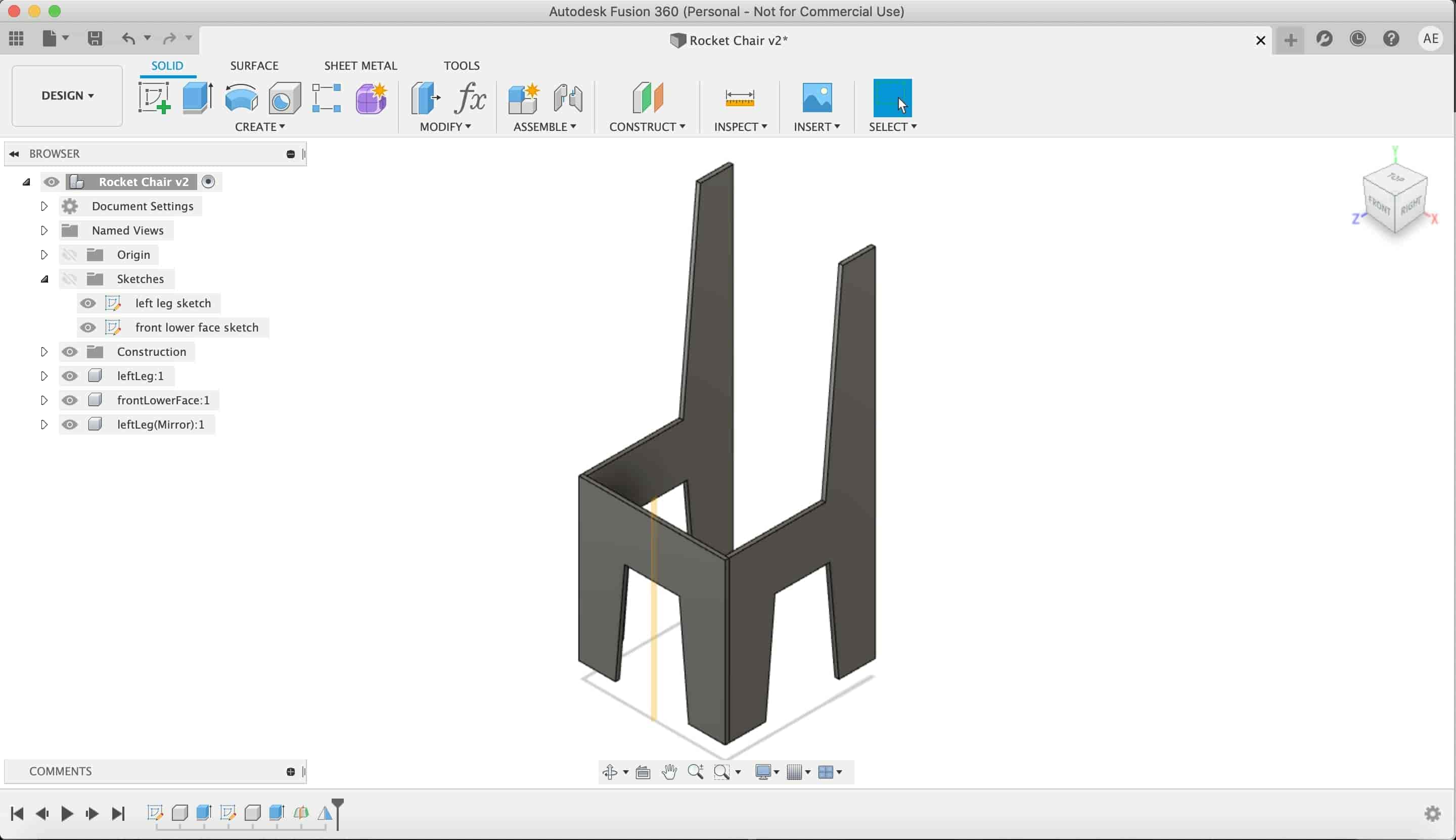Click the new design plus button
1456x840 pixels.
tap(1290, 40)
